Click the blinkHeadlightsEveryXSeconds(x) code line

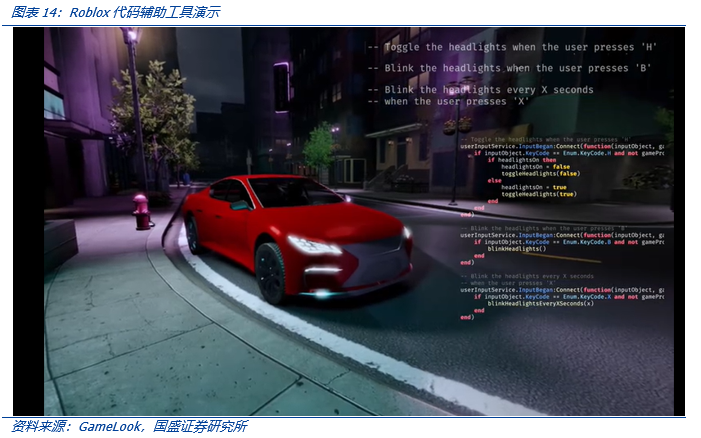pos(540,303)
